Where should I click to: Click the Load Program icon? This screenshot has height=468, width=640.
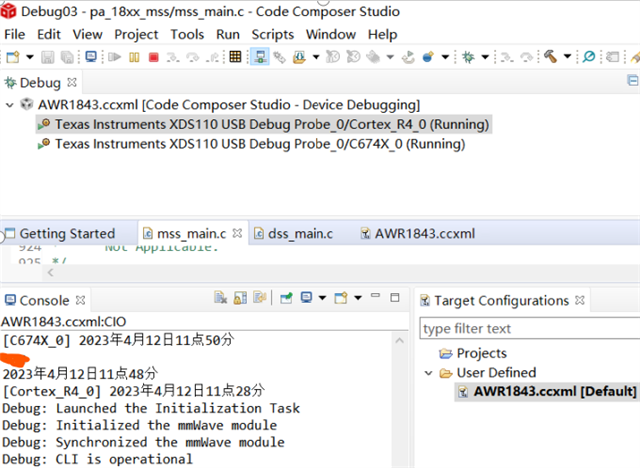pyautogui.click(x=299, y=57)
